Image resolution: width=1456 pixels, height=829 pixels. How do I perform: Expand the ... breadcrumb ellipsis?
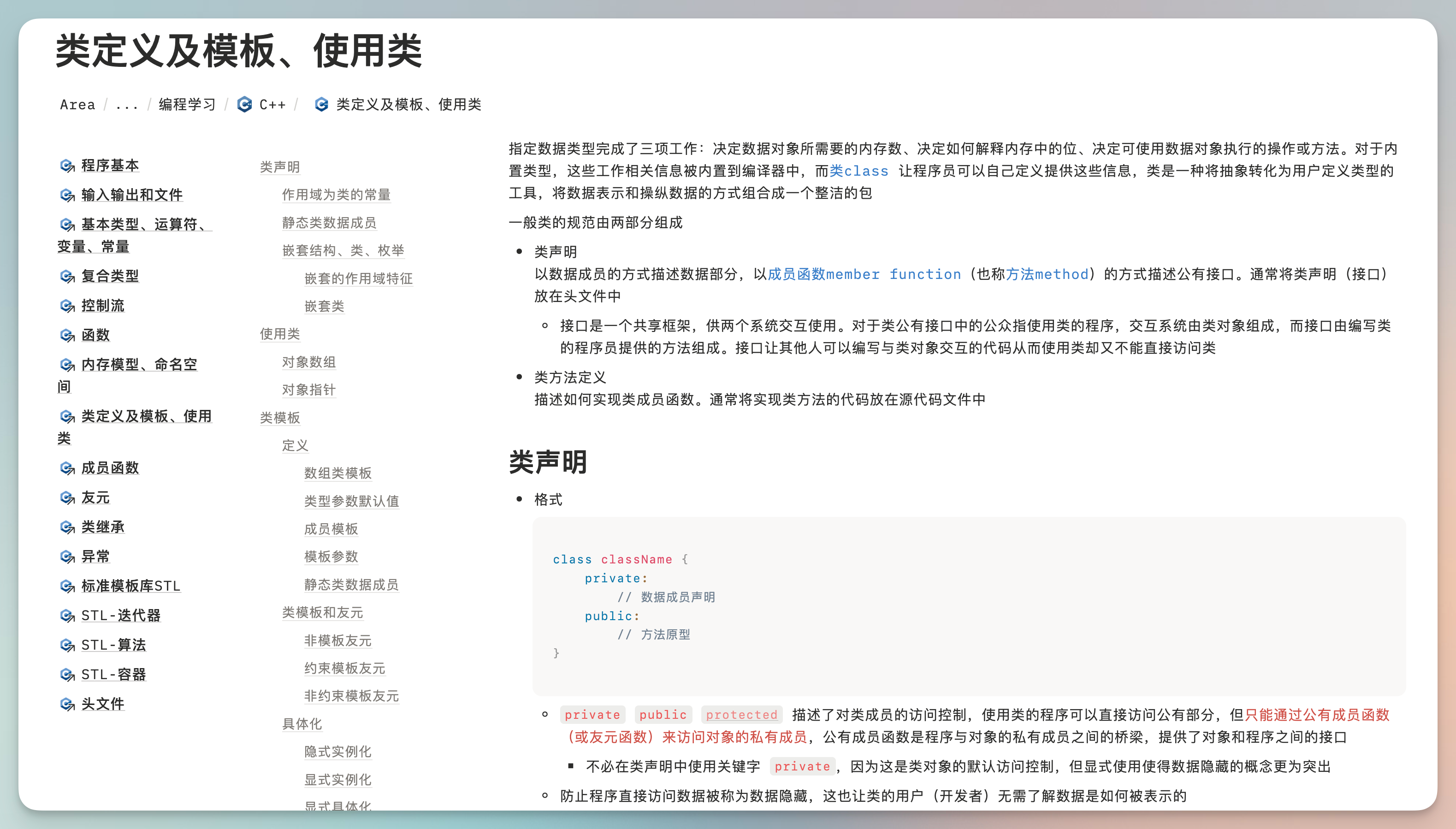(126, 105)
